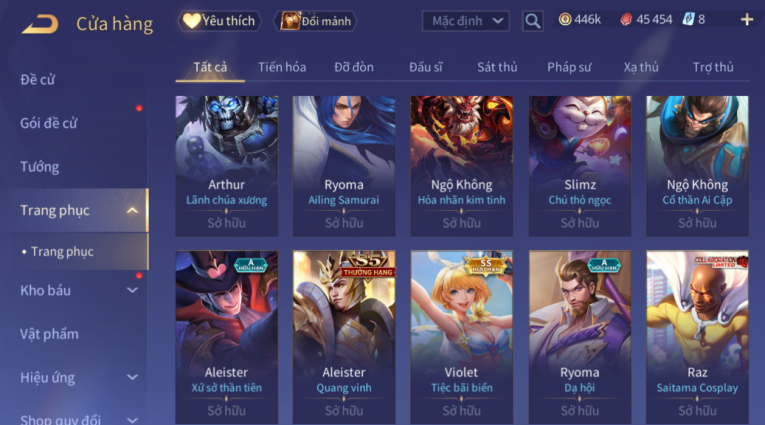Select the Sát thủ filter tab

pyautogui.click(x=497, y=67)
